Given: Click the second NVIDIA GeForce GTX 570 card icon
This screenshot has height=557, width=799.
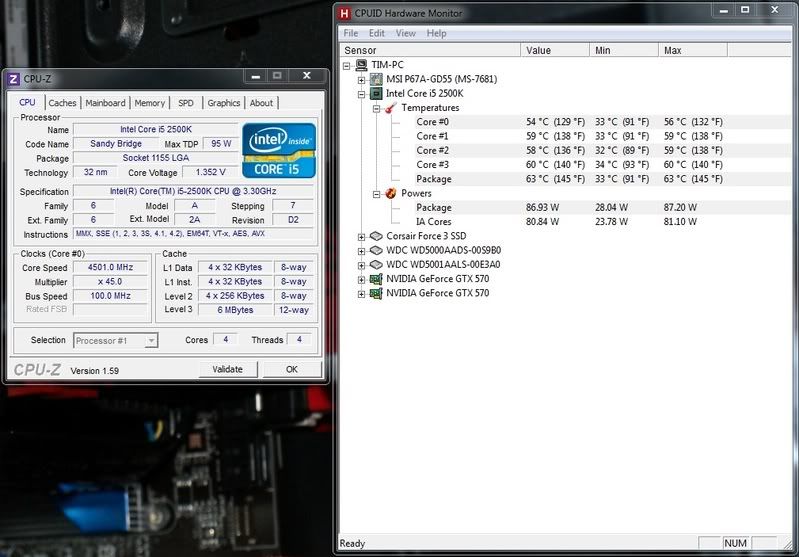Looking at the screenshot, I should click(376, 293).
